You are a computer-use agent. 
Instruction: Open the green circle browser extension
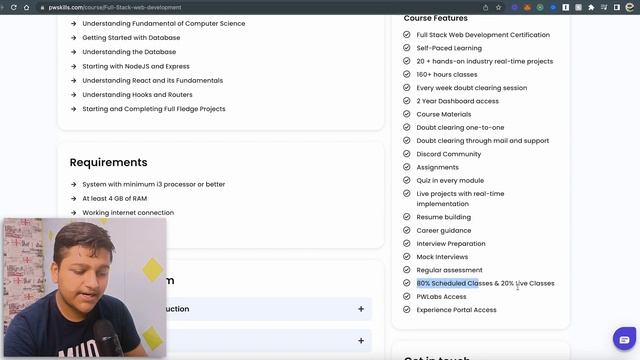(540, 7)
